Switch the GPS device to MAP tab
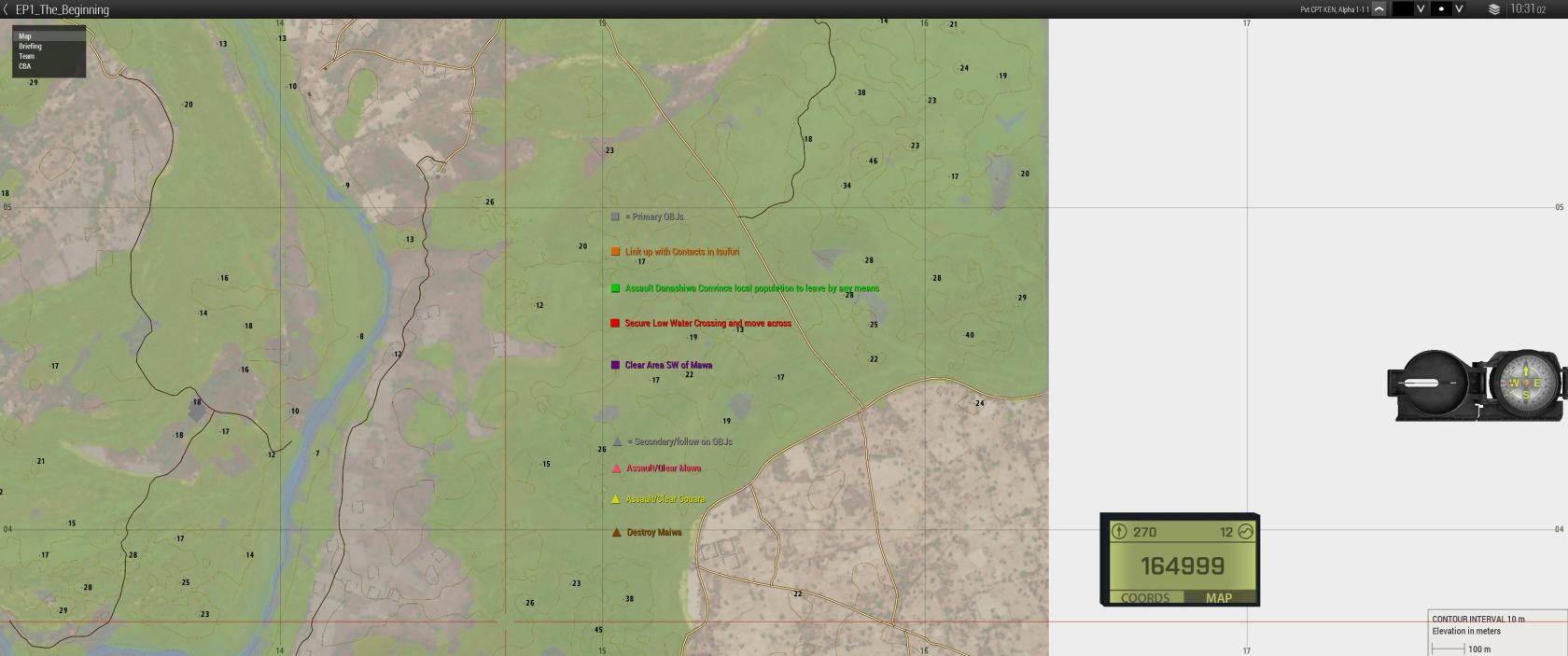1568x656 pixels. click(x=1219, y=597)
